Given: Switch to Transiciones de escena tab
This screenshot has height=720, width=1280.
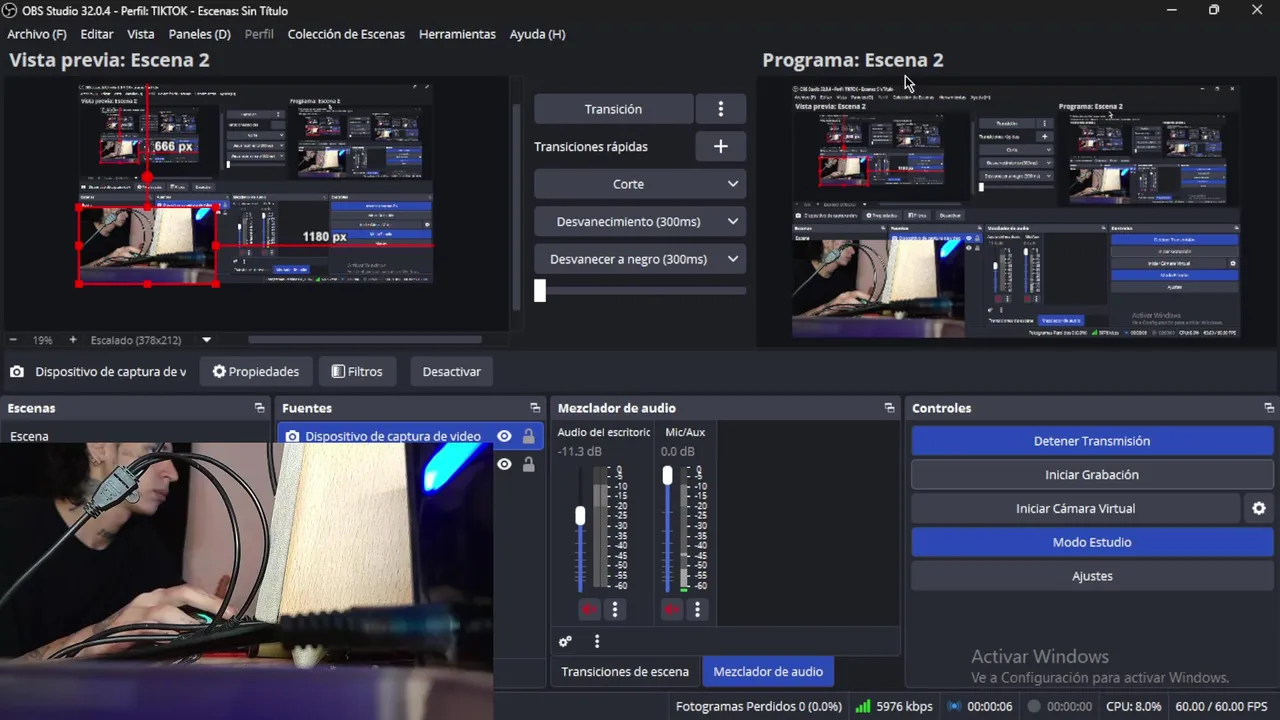Looking at the screenshot, I should tap(625, 672).
